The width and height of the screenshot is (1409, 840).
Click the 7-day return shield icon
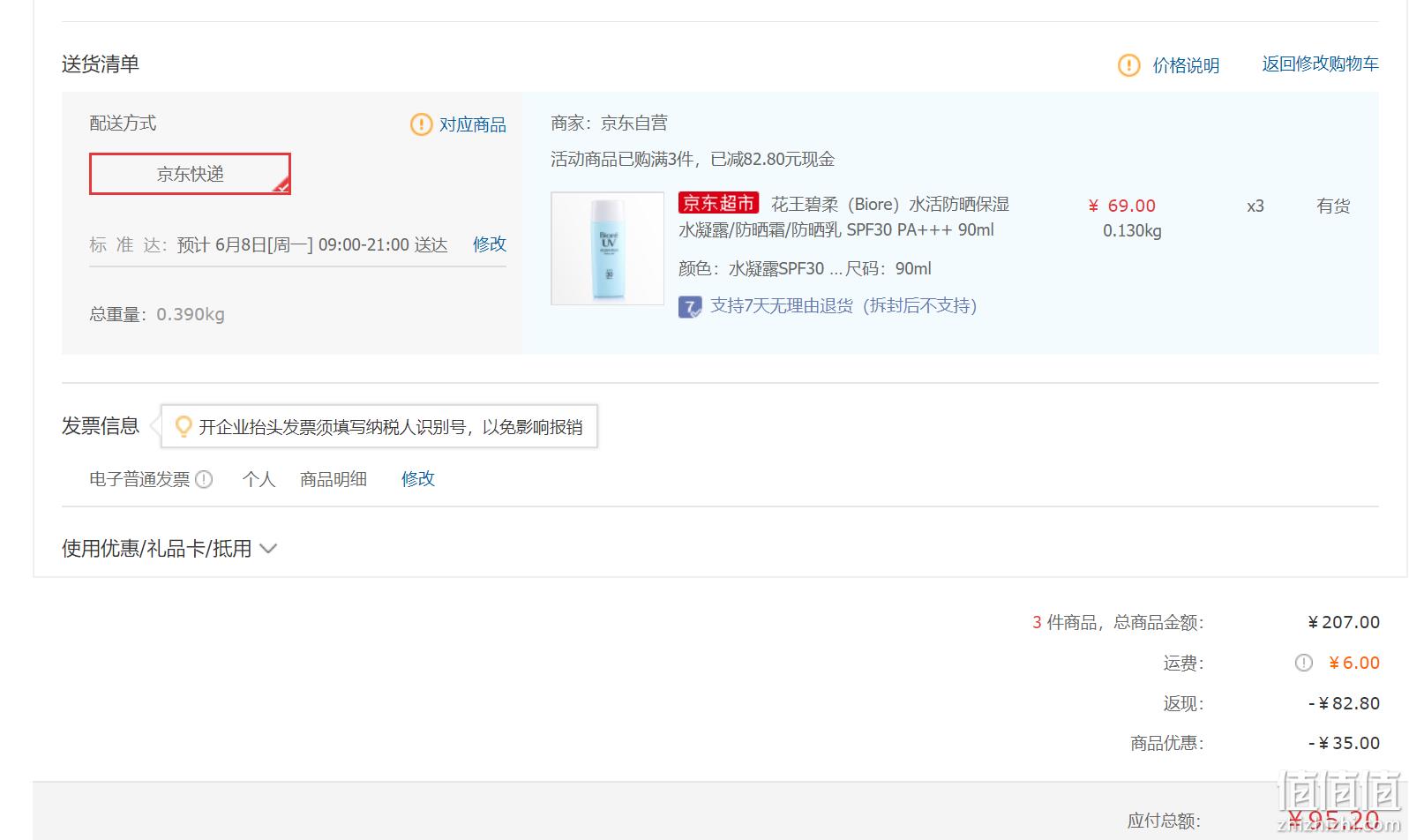[x=690, y=307]
